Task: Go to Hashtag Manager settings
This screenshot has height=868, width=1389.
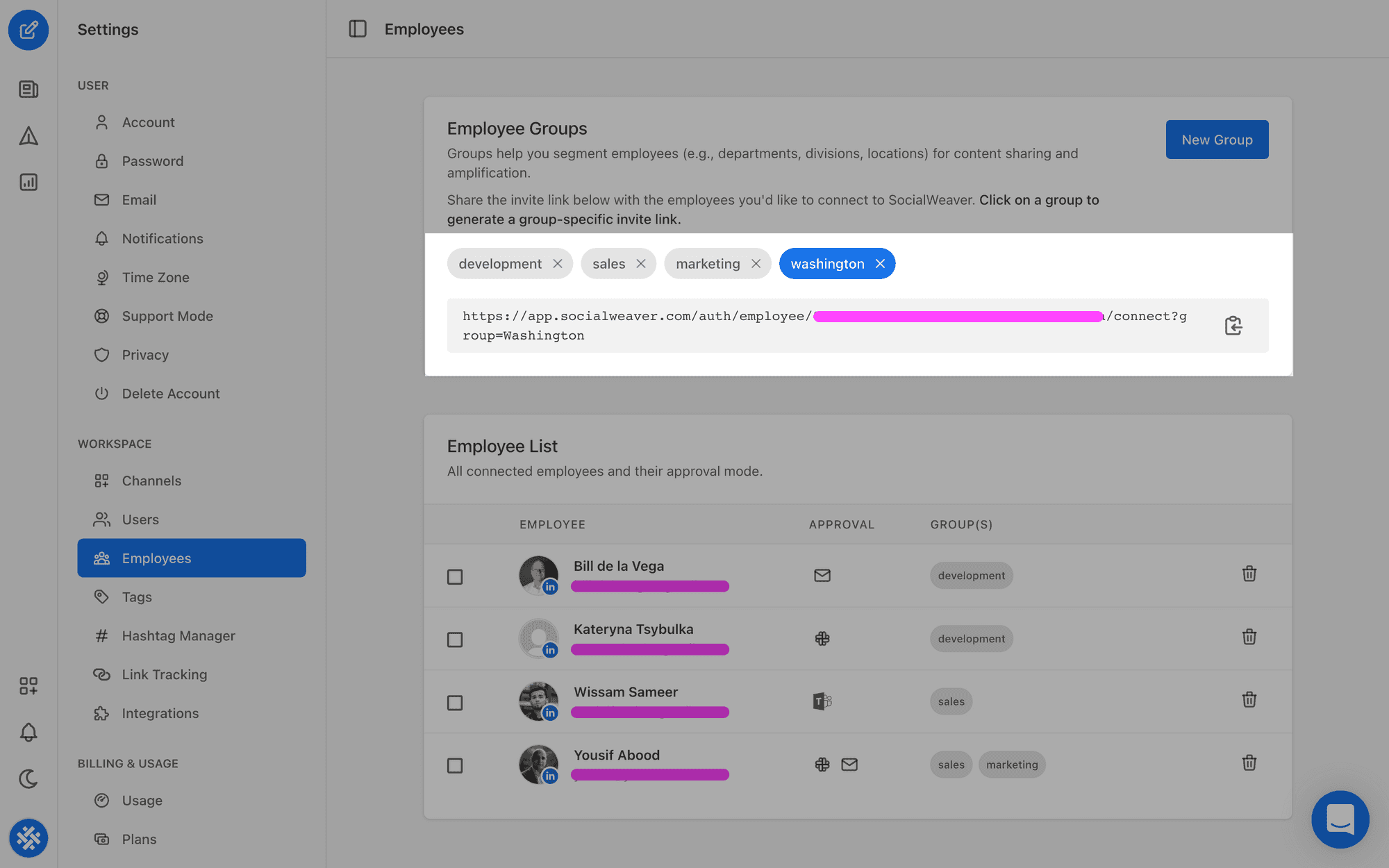Action: (178, 635)
